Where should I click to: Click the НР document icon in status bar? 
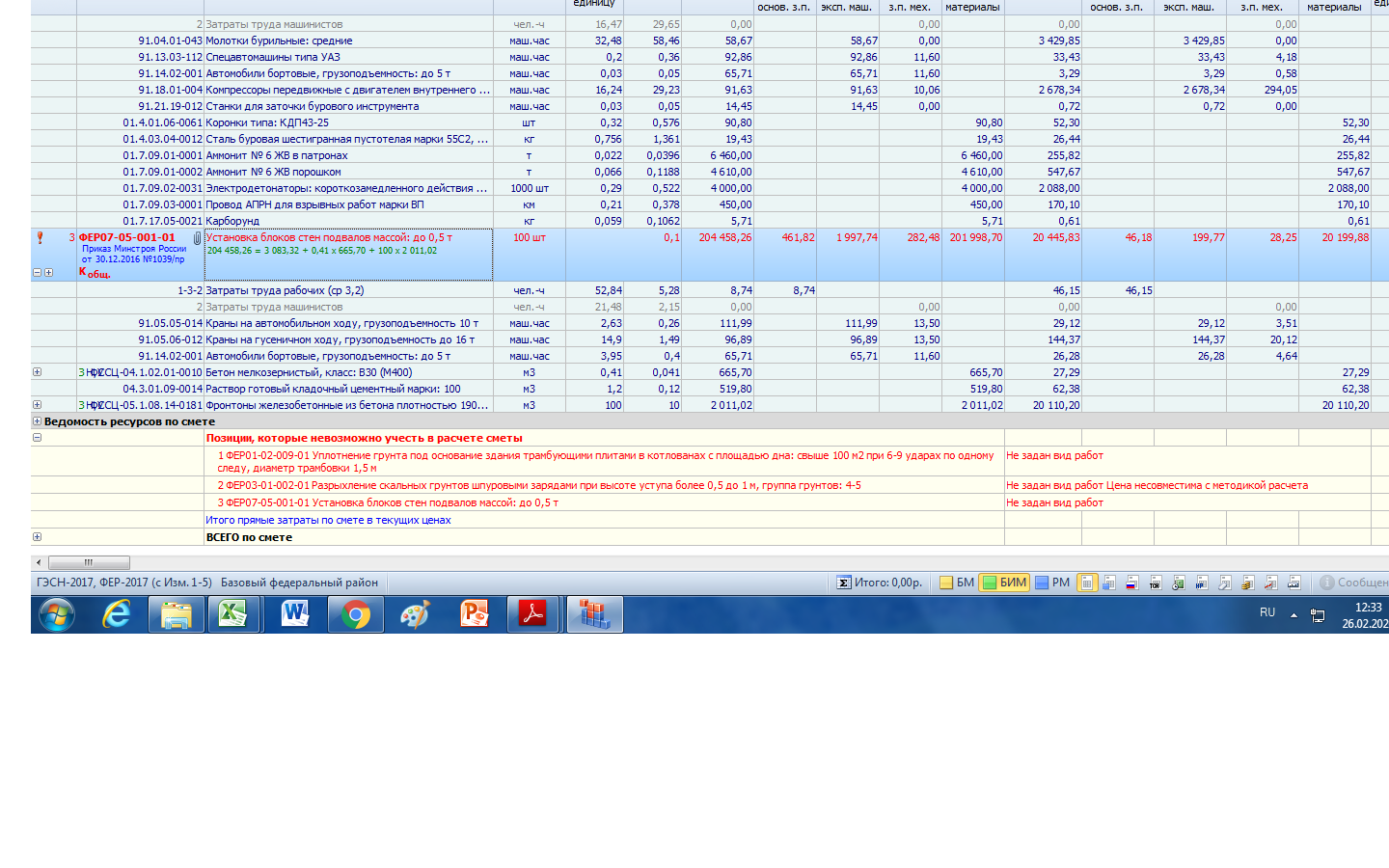click(x=1202, y=583)
